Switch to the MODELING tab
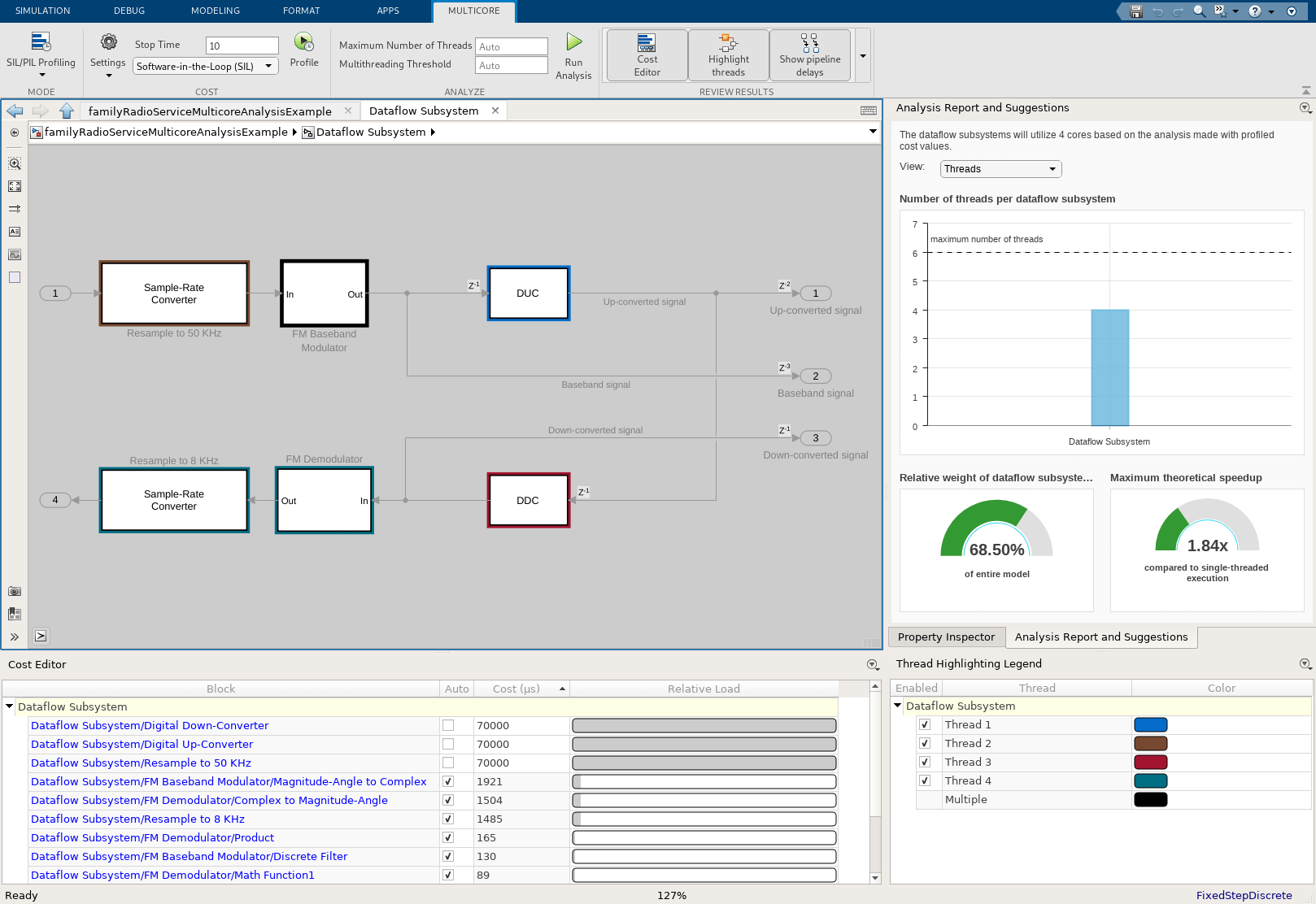This screenshot has width=1316, height=904. tap(216, 11)
